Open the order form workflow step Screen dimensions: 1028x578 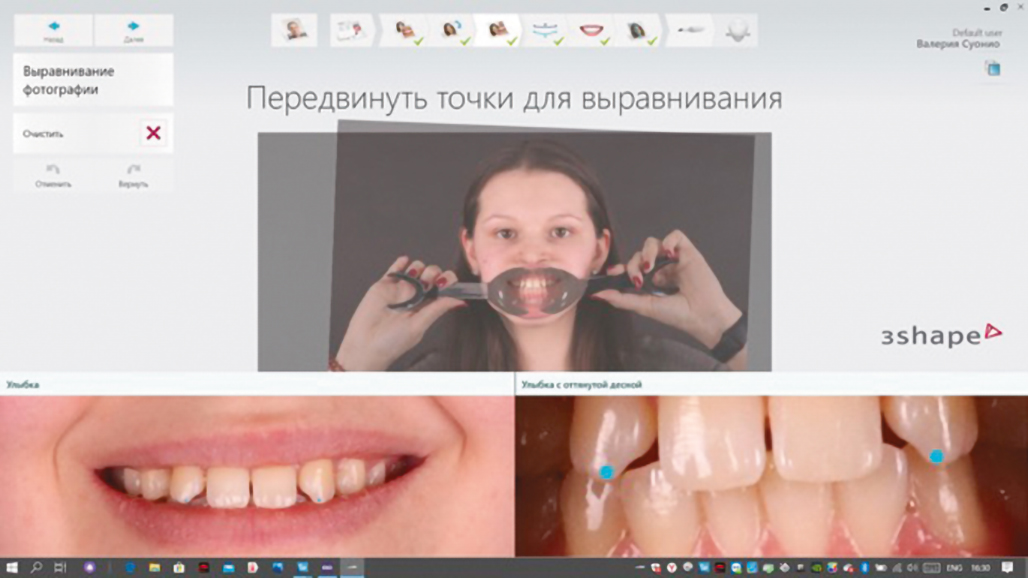[x=350, y=30]
